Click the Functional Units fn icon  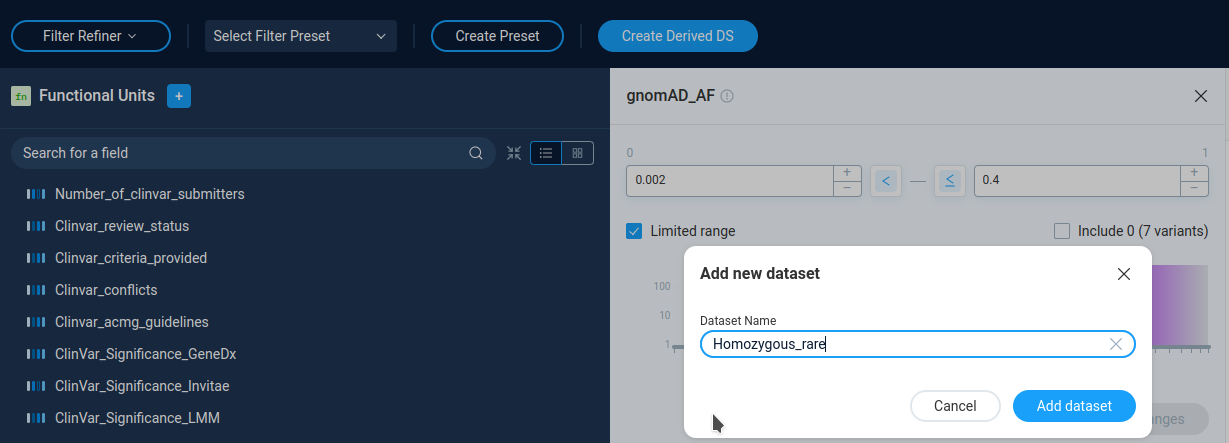tap(21, 96)
